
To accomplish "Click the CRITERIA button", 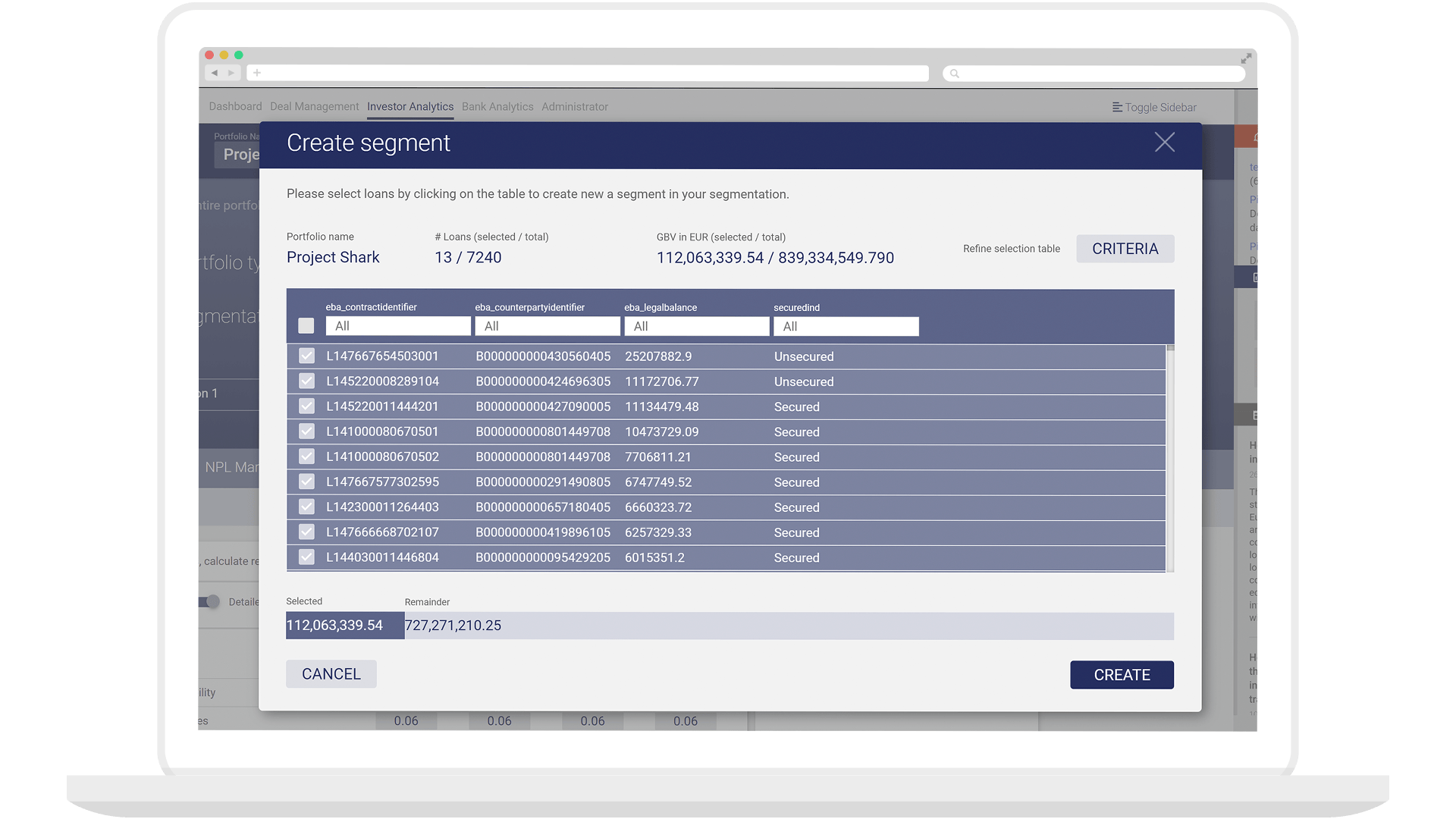I will [1125, 249].
